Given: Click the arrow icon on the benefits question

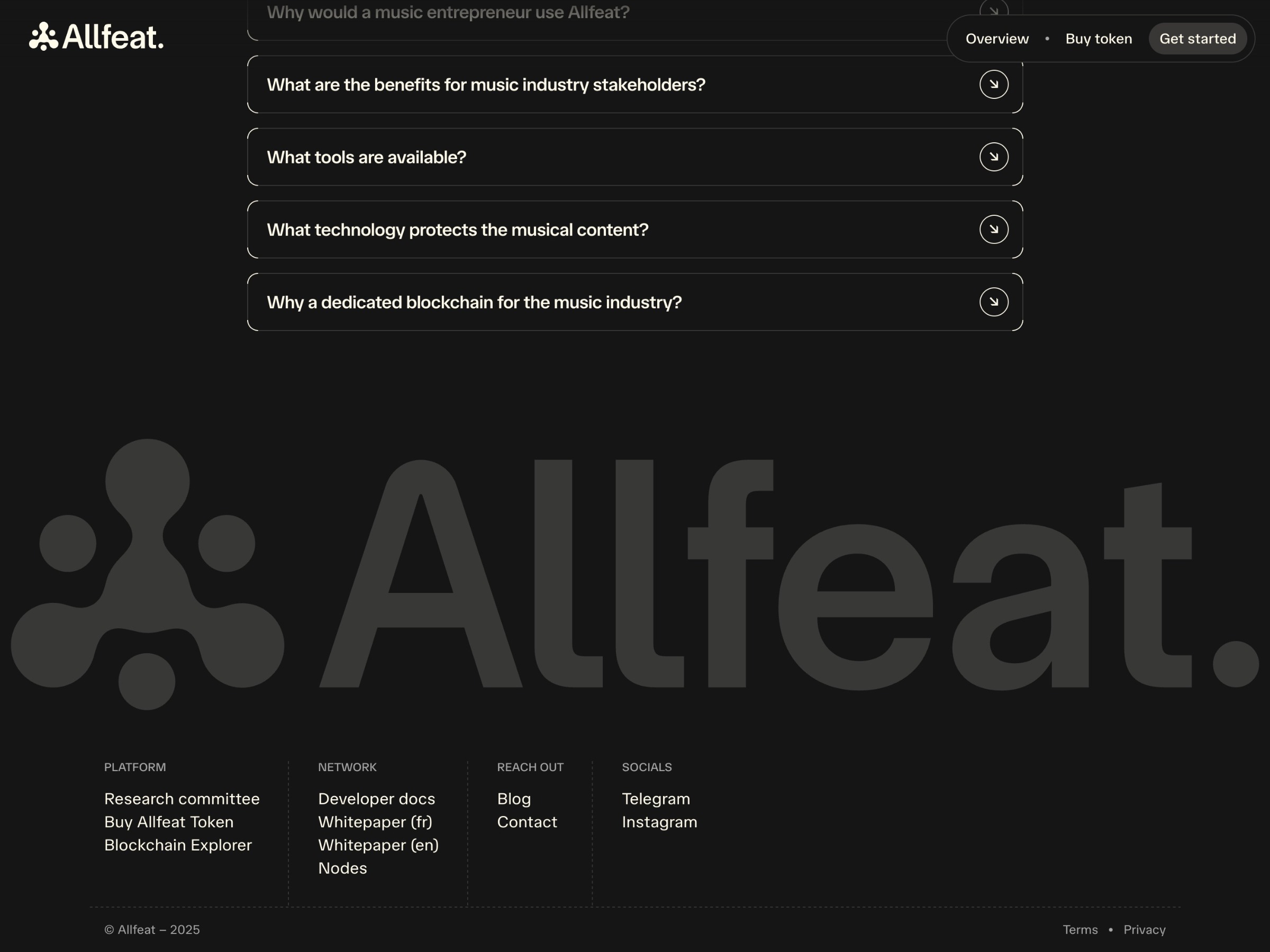Looking at the screenshot, I should 994,84.
